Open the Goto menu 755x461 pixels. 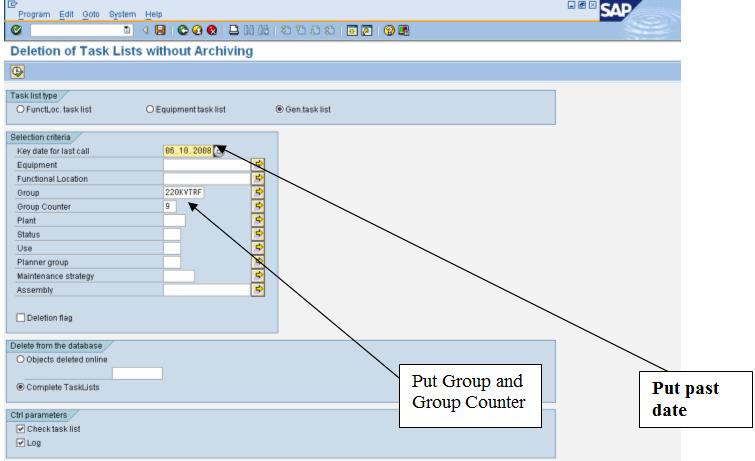pyautogui.click(x=91, y=14)
